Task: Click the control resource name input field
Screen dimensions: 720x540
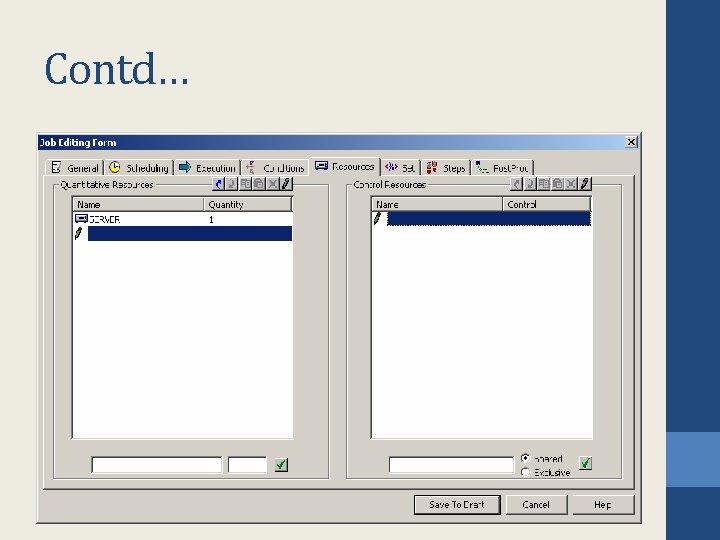Action: coord(451,465)
